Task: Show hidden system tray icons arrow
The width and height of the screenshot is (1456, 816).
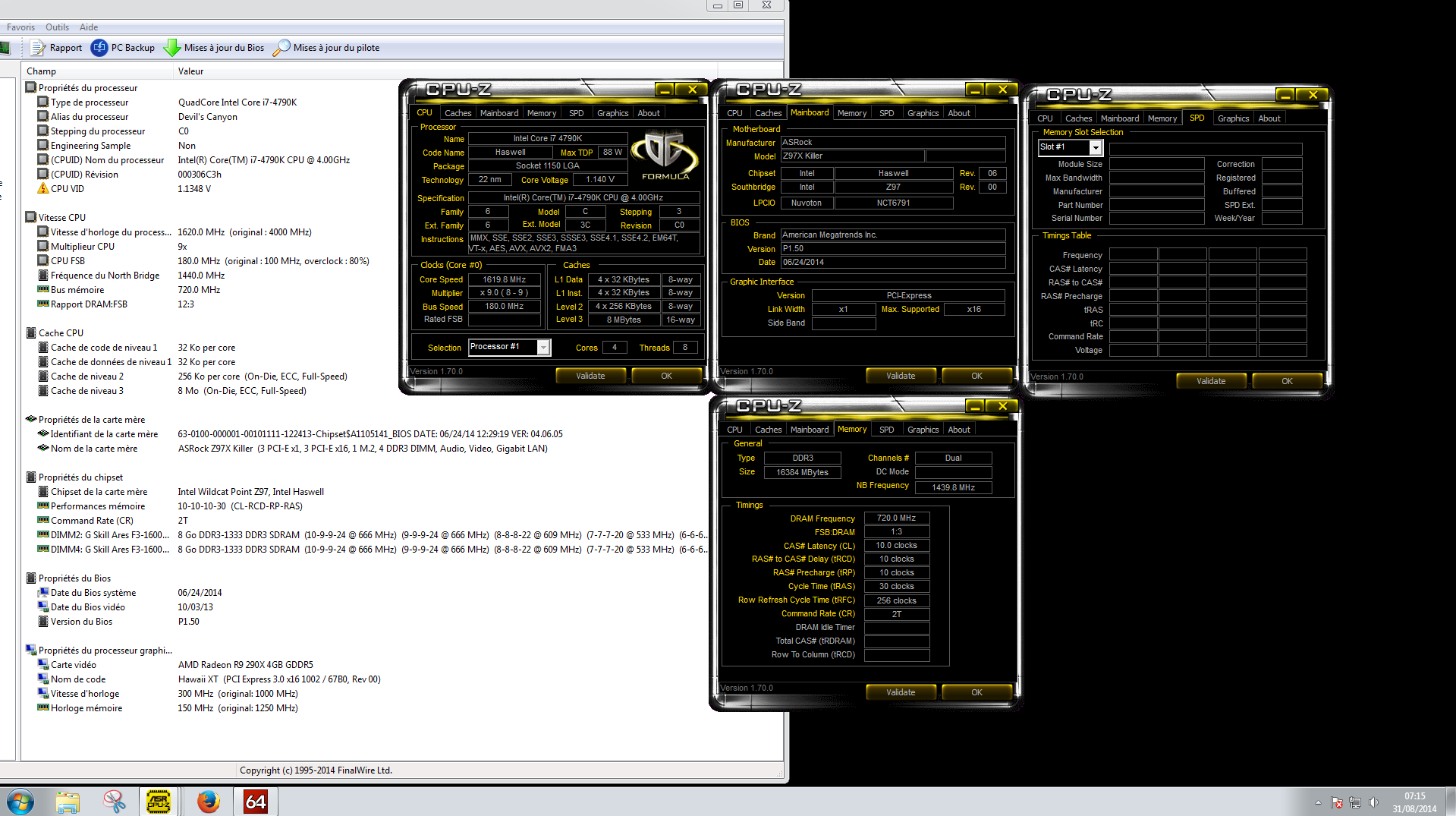Action: coord(1318,802)
